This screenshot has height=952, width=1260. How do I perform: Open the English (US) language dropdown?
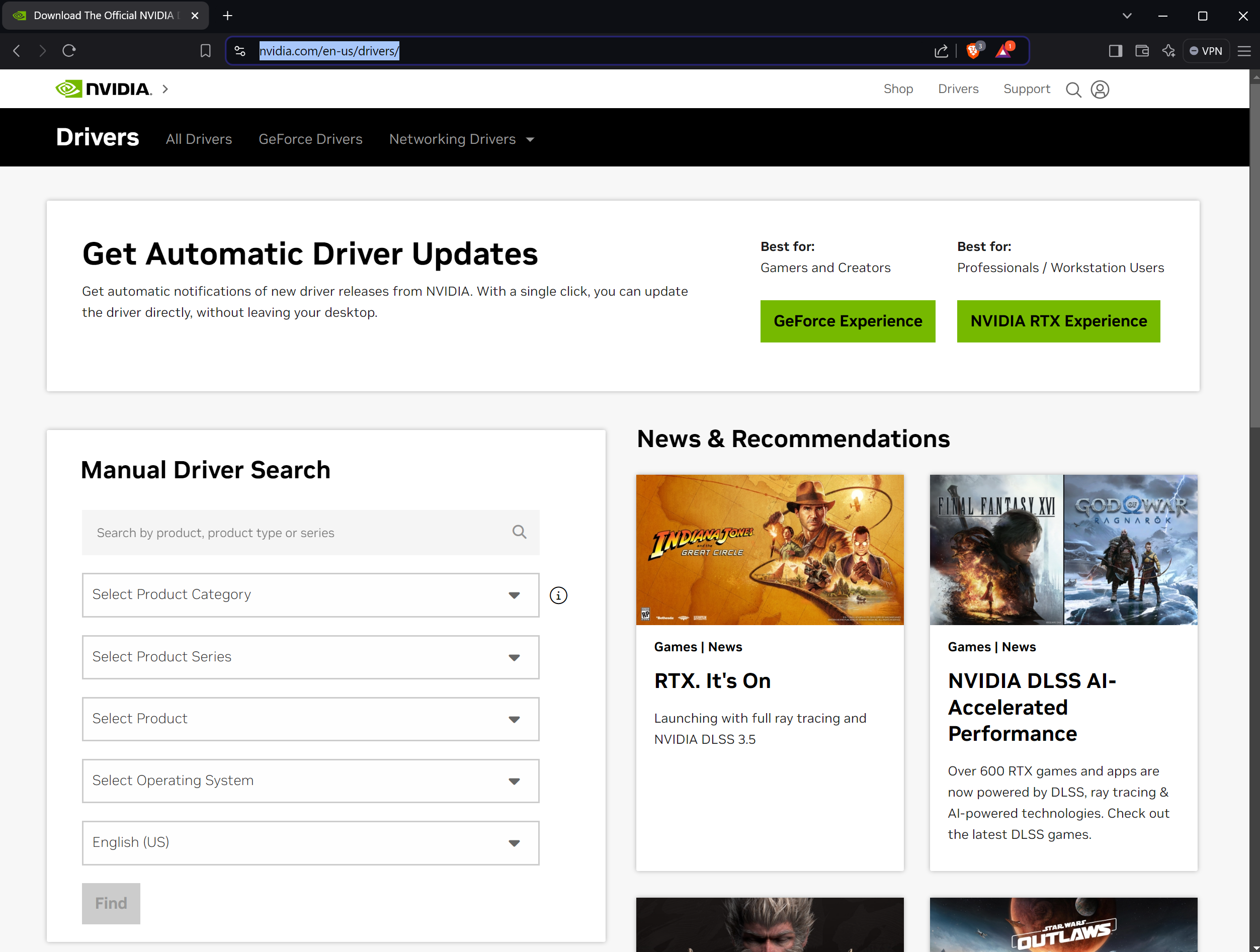point(310,843)
